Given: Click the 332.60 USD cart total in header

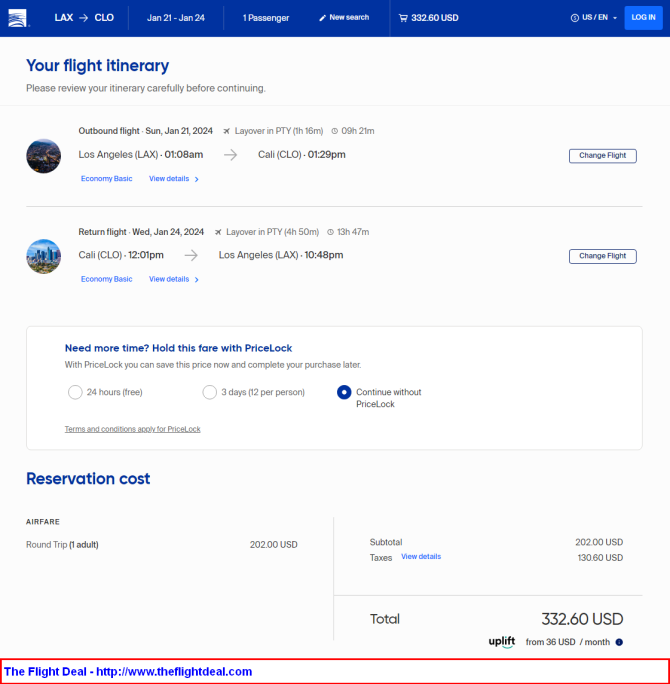Looking at the screenshot, I should coord(435,18).
